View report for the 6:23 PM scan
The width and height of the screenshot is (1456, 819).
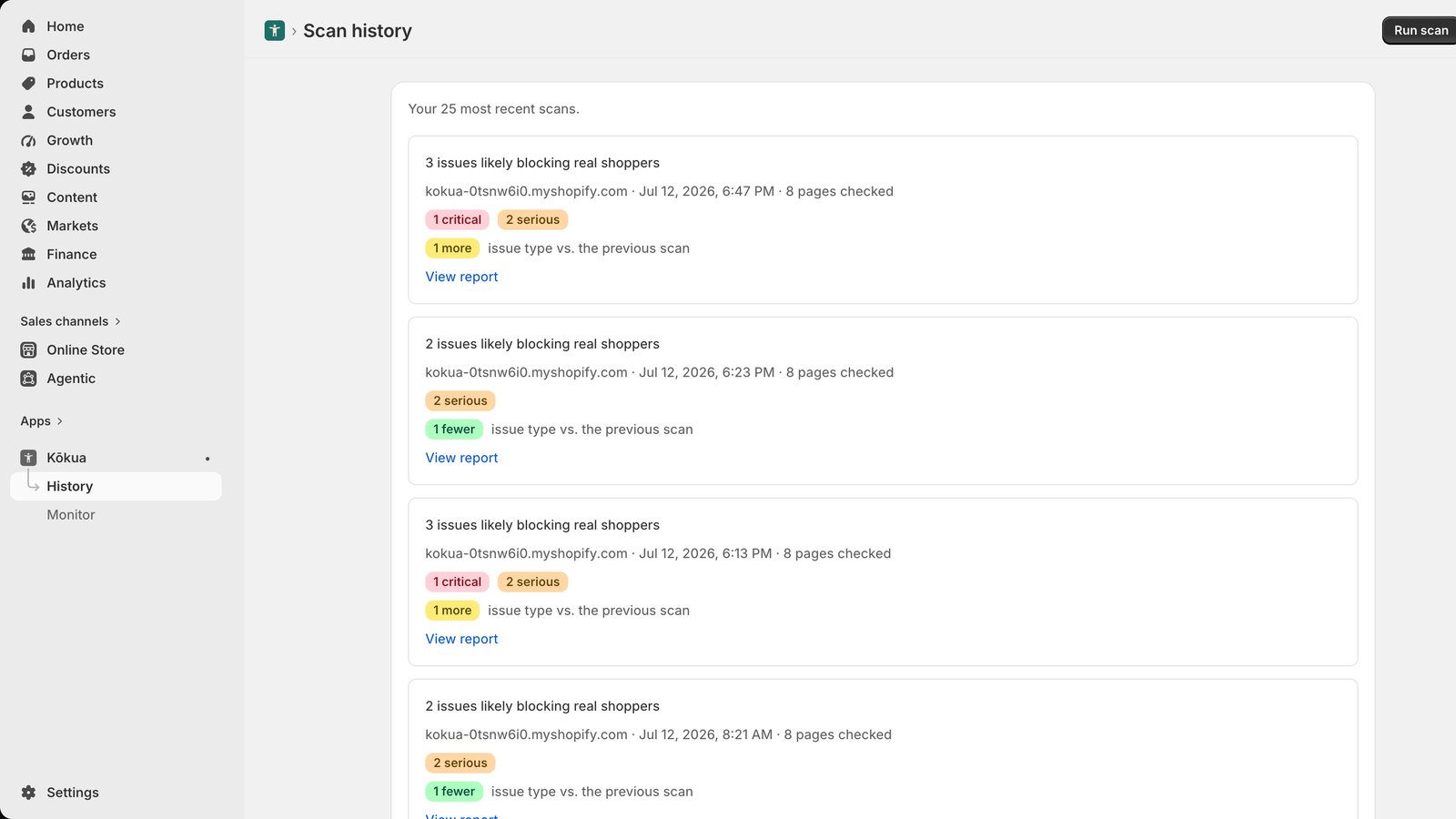point(461,458)
